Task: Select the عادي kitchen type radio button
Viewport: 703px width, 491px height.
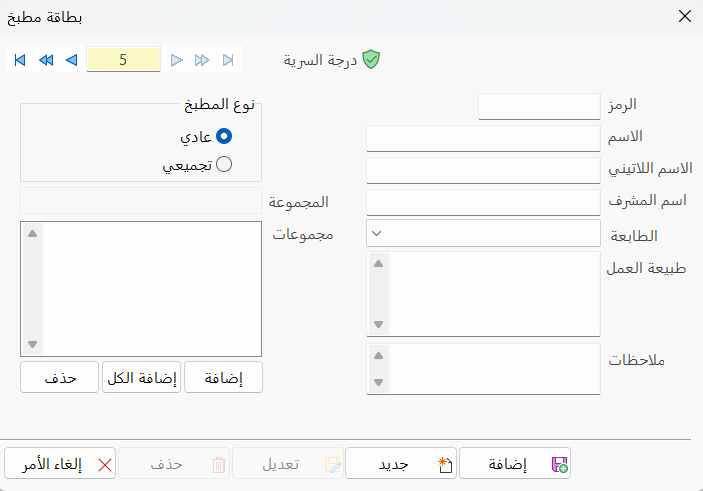Action: coord(224,136)
